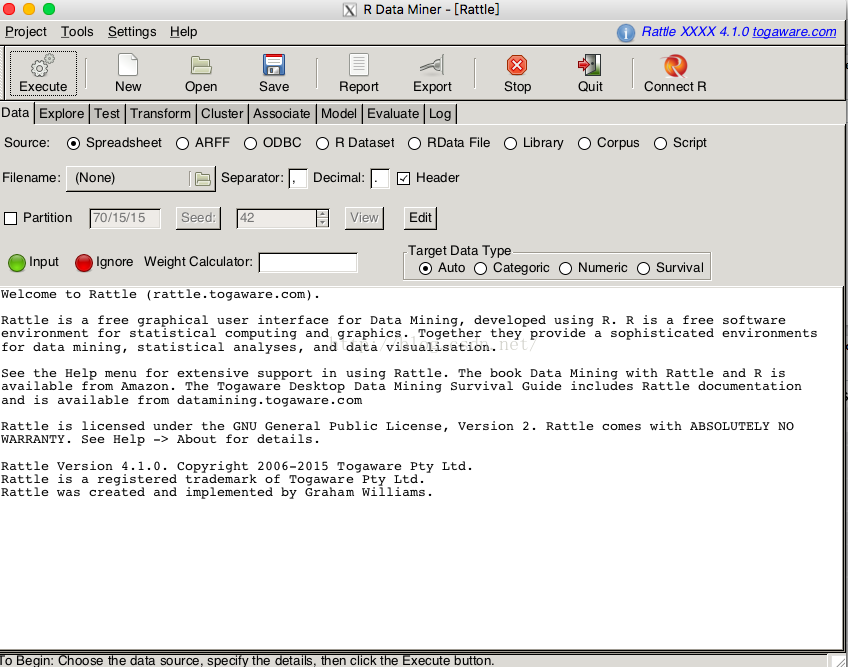Click the blue info icon beside Rattle version
Image resolution: width=848 pixels, height=667 pixels.
(x=626, y=33)
